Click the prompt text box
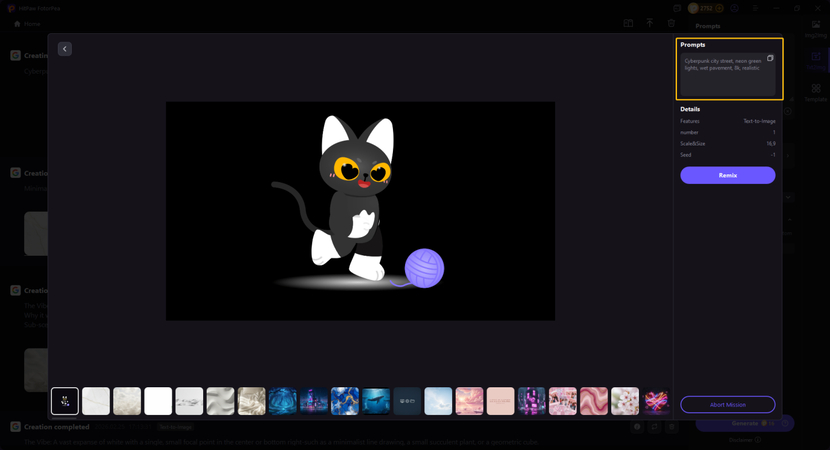The image size is (830, 450). (725, 76)
